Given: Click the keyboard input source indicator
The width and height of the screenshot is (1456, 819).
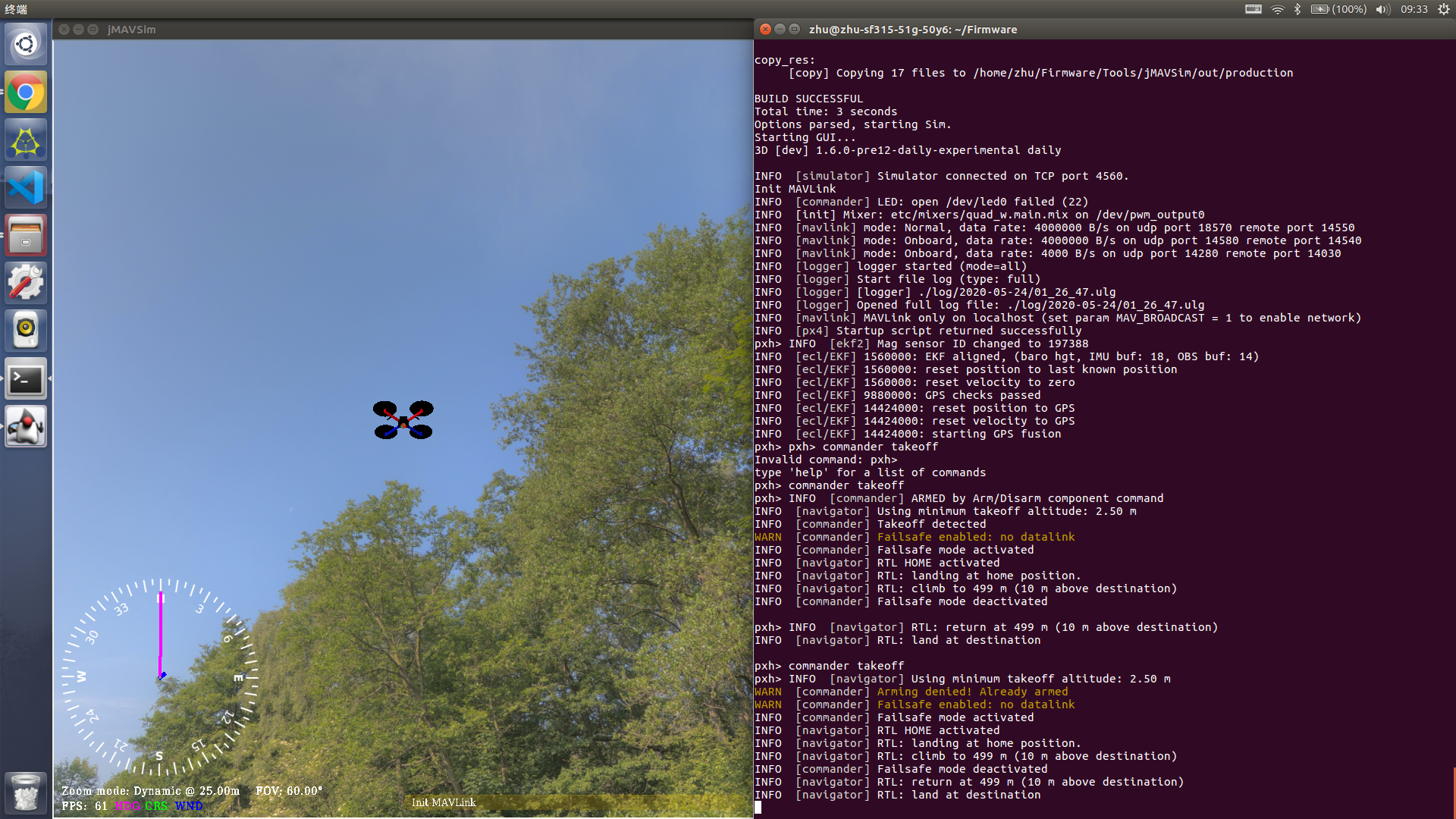Looking at the screenshot, I should coord(1252,10).
